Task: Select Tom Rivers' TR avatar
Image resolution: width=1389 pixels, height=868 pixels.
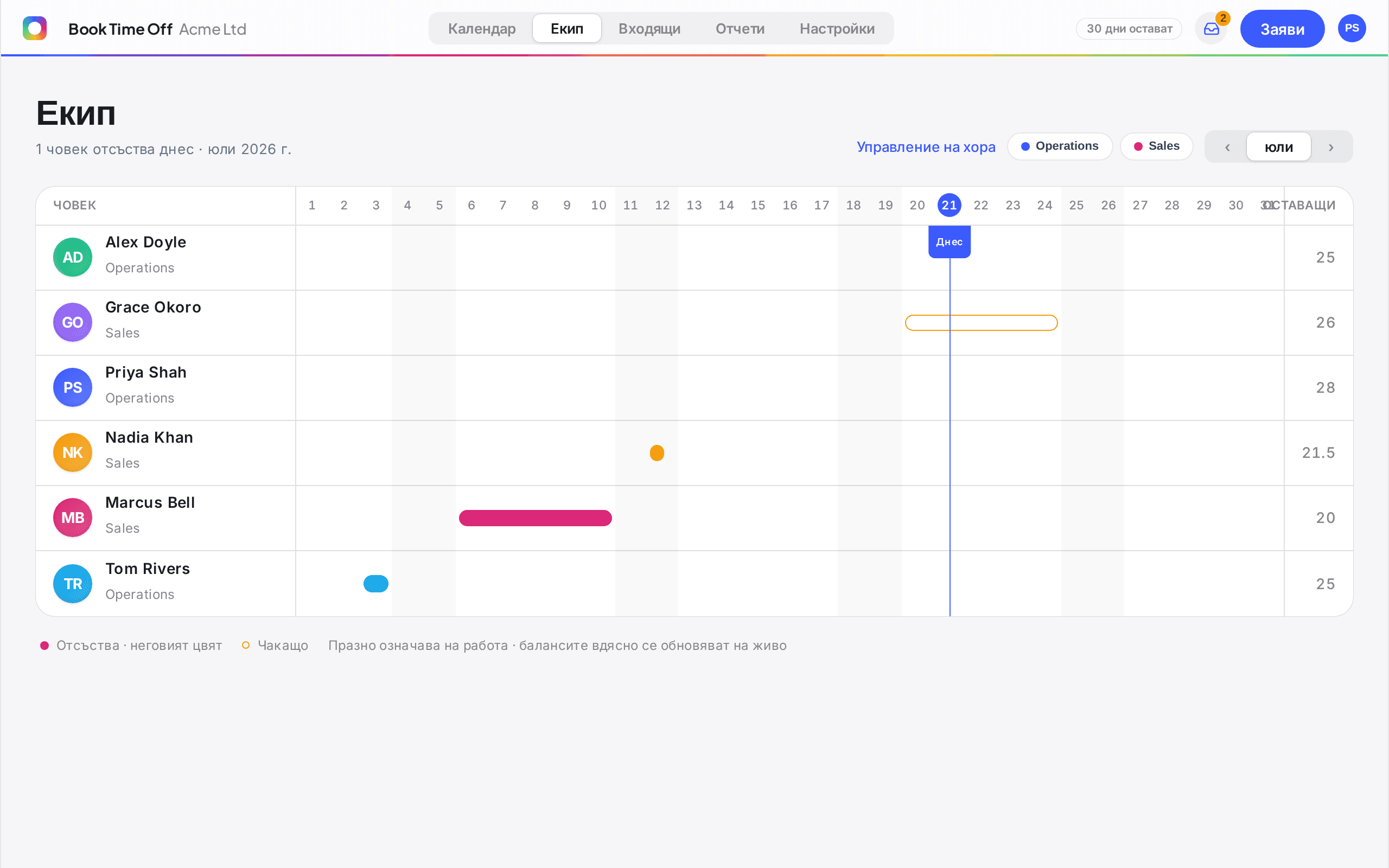Action: click(x=73, y=583)
